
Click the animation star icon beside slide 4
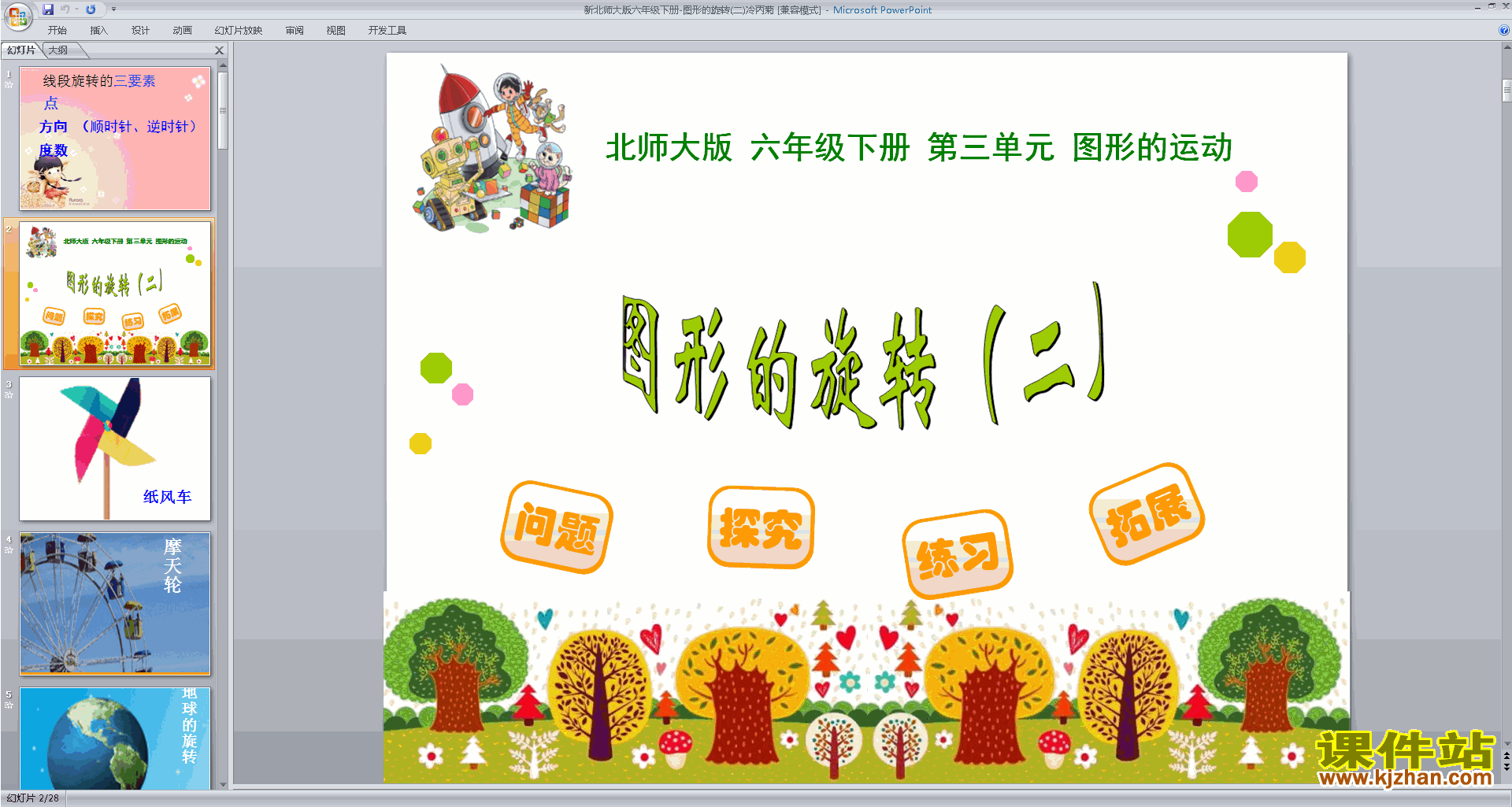click(x=9, y=550)
